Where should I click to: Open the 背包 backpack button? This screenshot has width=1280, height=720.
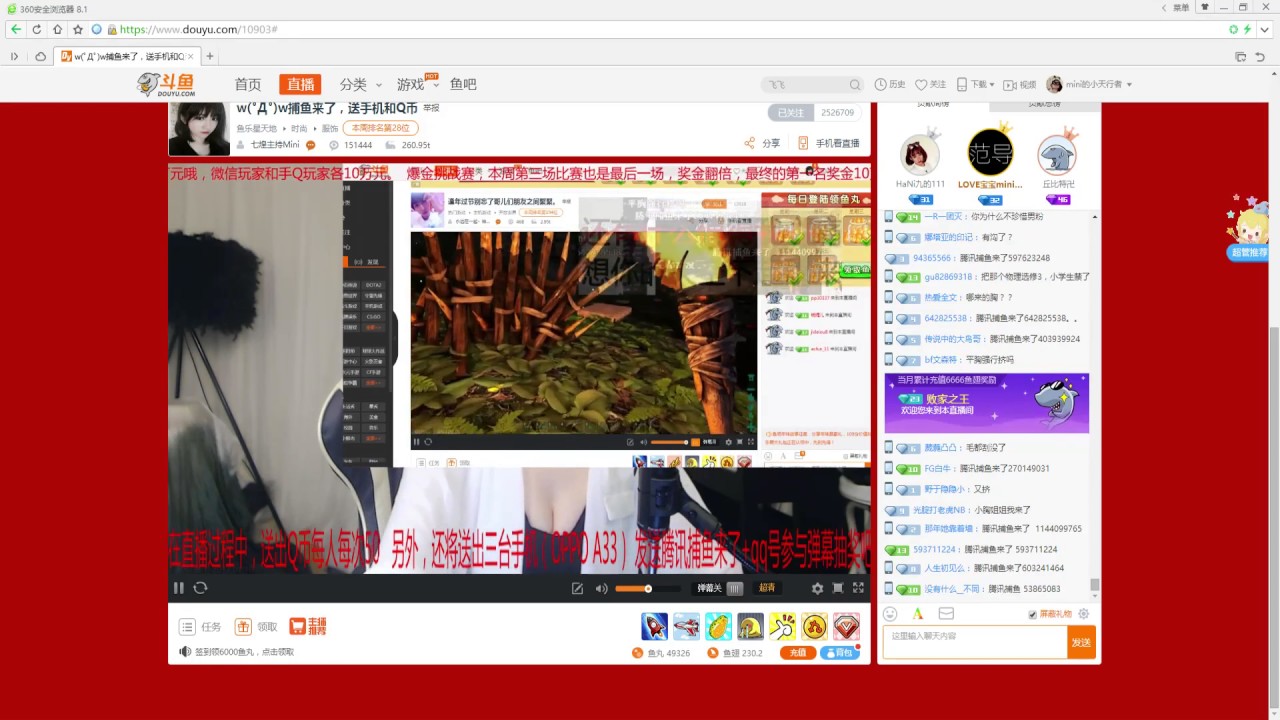pos(840,653)
